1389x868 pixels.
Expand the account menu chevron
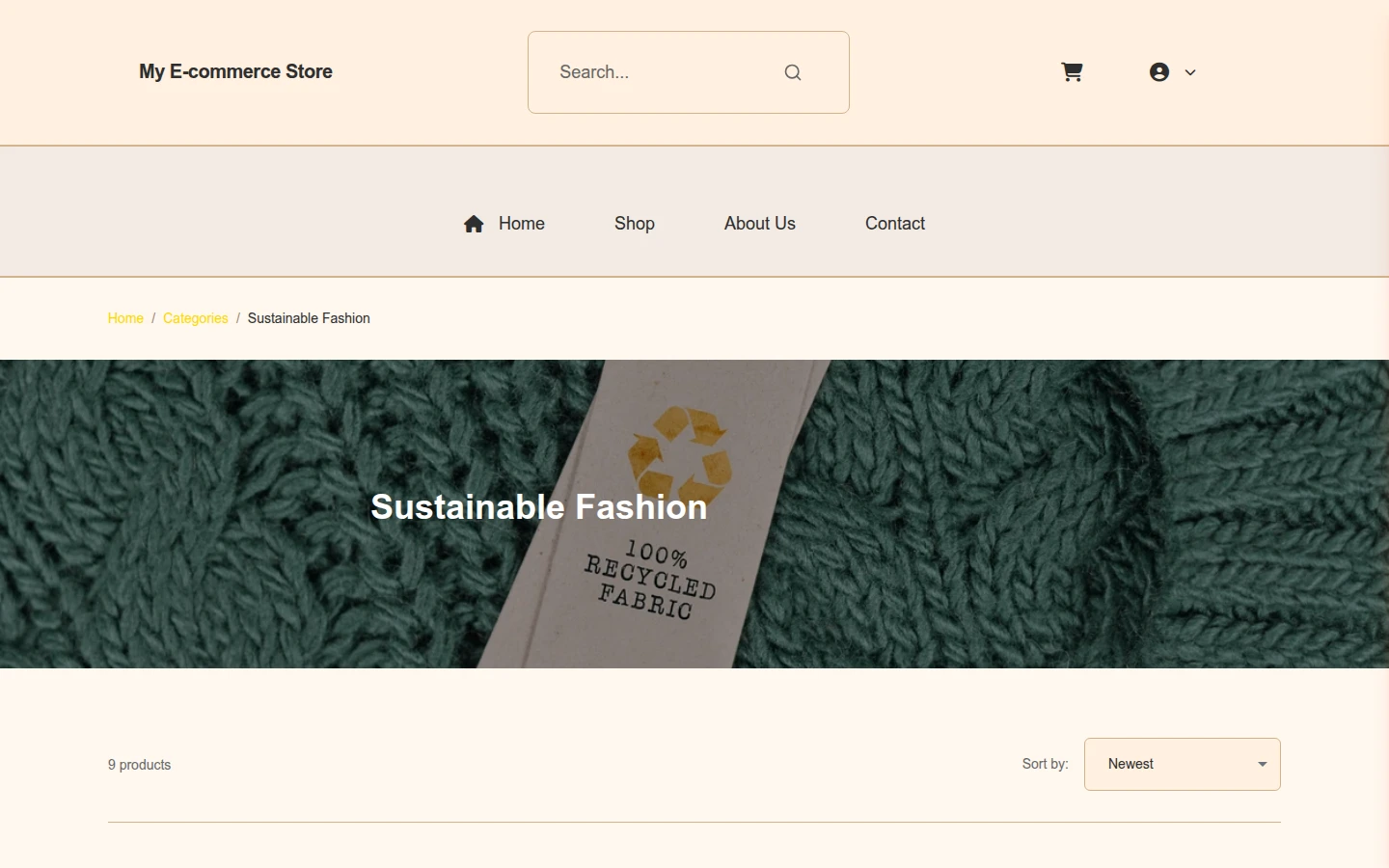tap(1190, 72)
